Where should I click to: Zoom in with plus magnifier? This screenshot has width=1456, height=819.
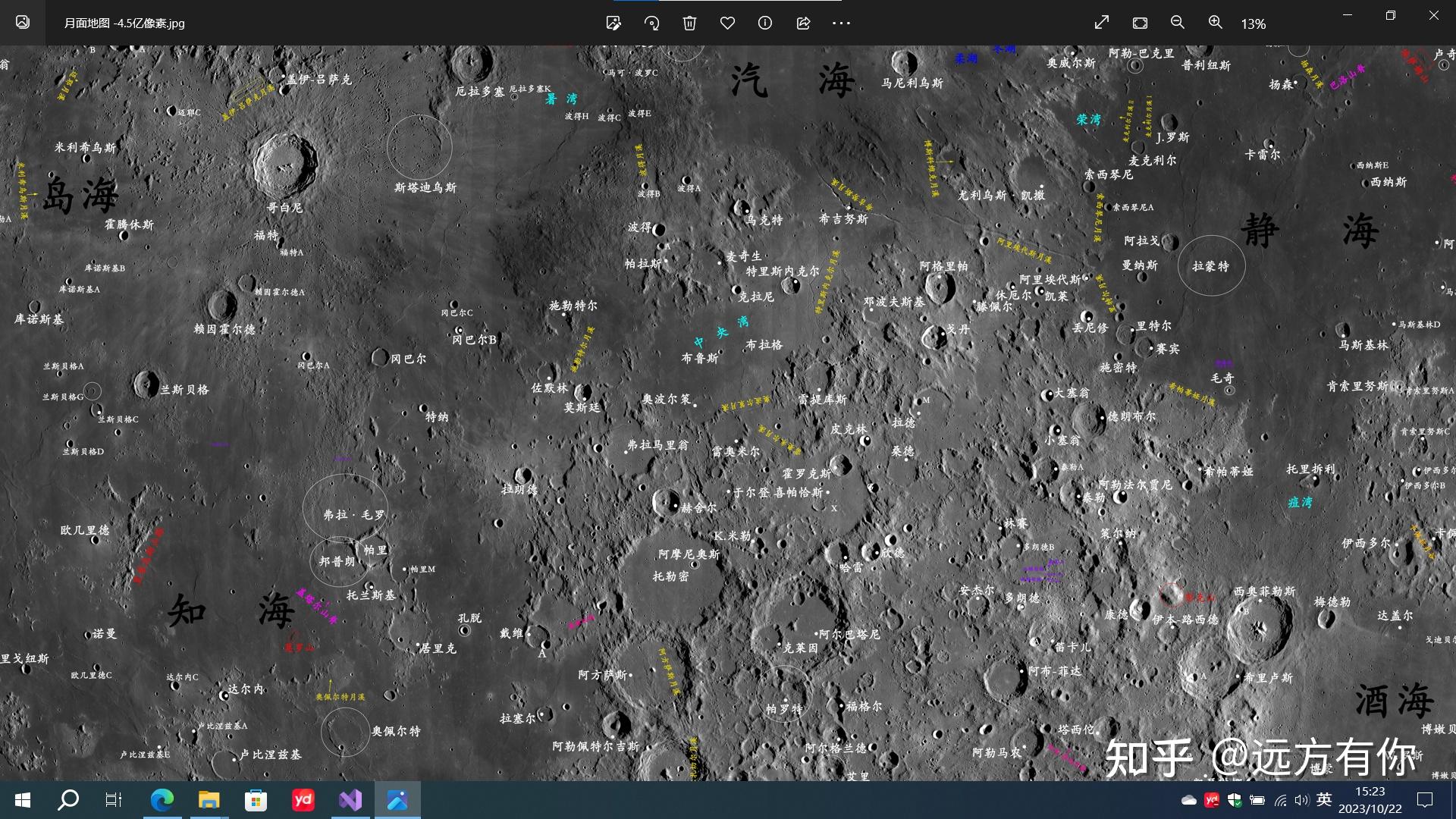(1216, 23)
